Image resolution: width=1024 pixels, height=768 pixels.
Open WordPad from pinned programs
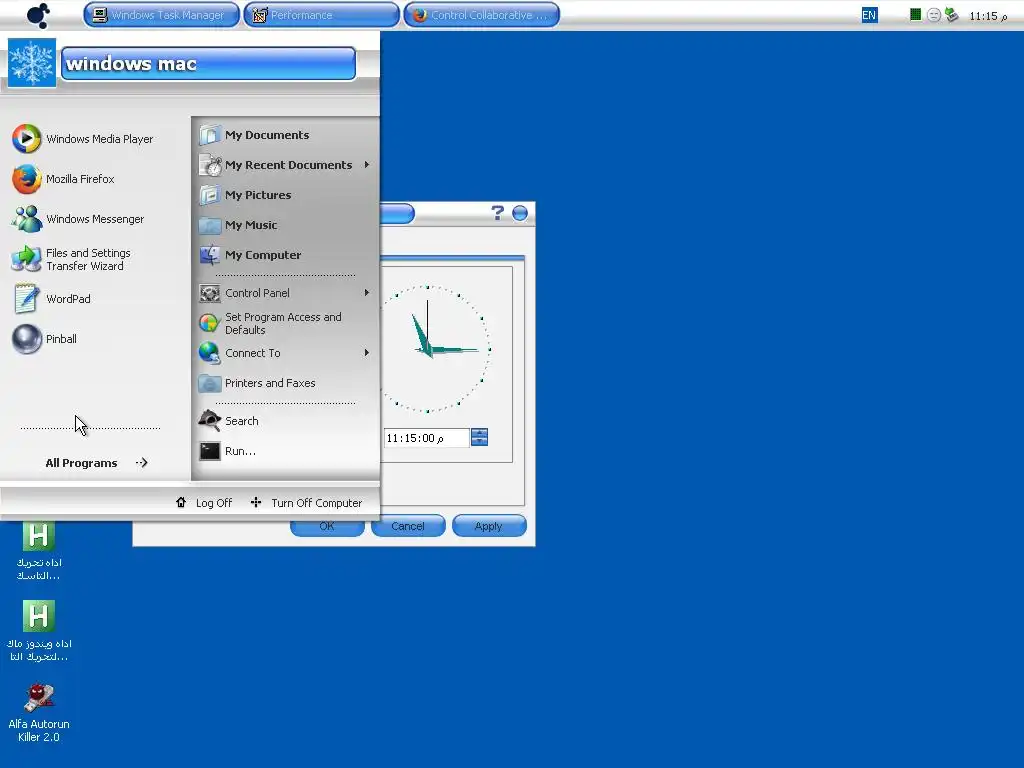coord(51,299)
